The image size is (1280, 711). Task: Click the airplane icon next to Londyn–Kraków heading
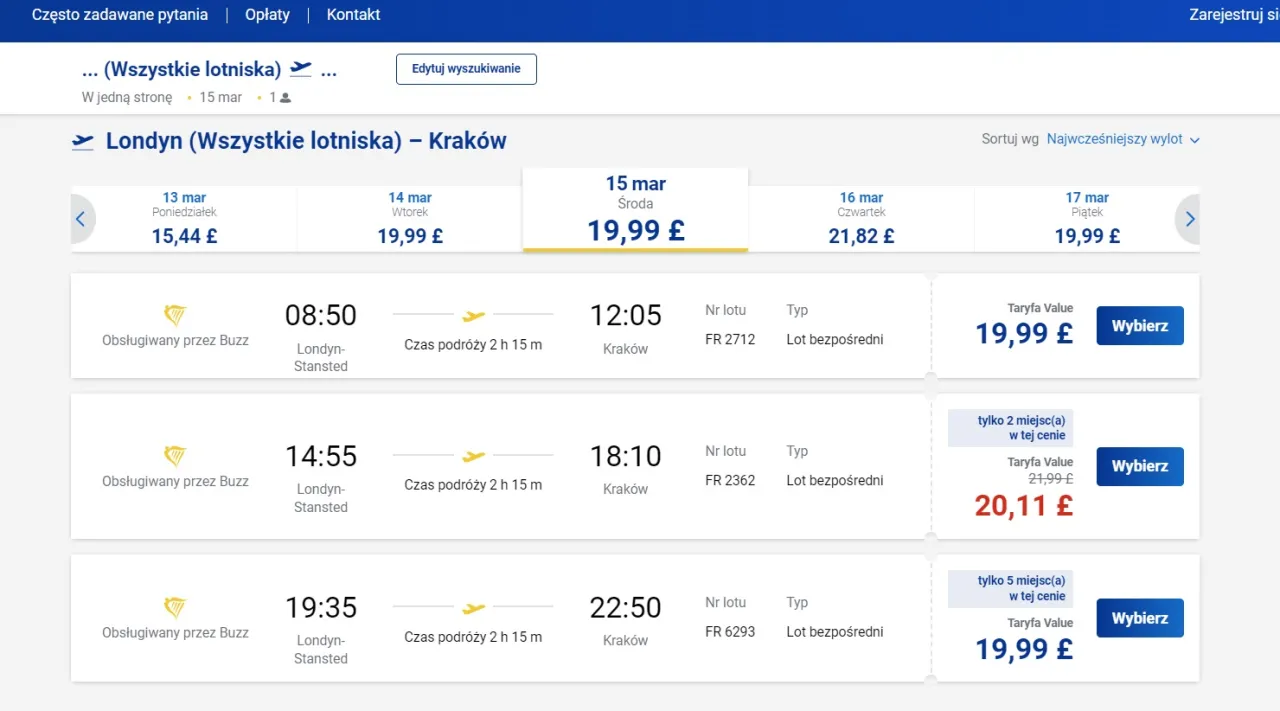pos(82,141)
